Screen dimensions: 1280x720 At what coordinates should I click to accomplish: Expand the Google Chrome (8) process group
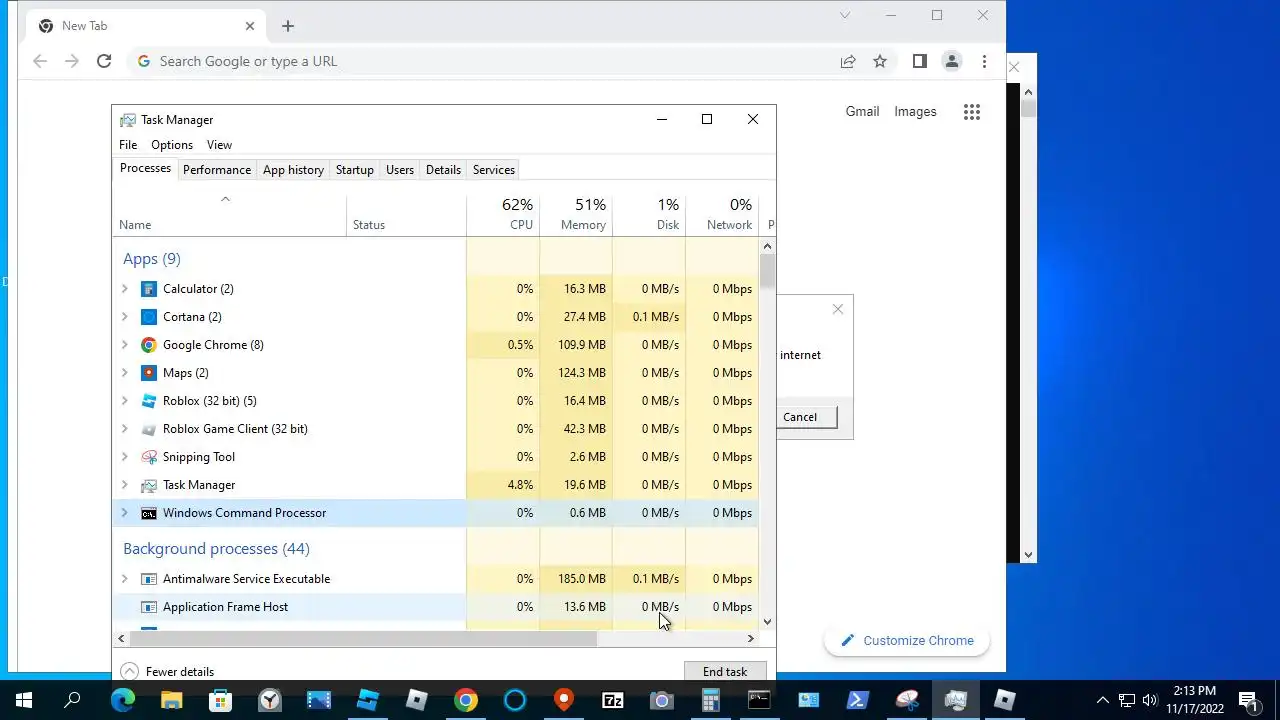(125, 345)
